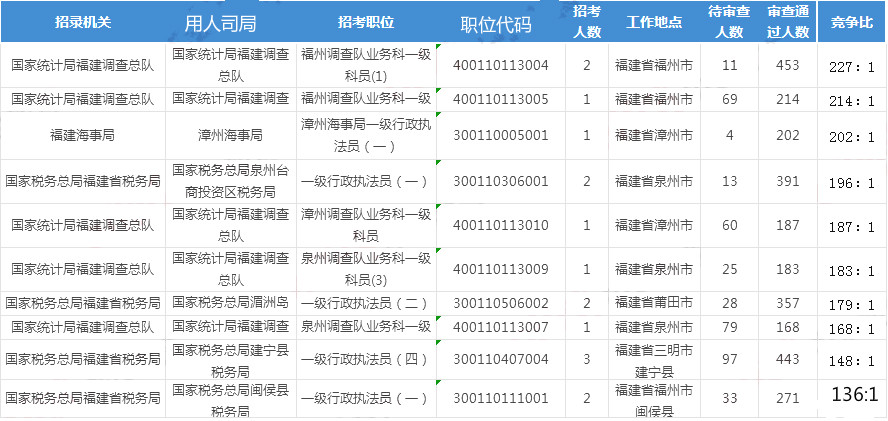The width and height of the screenshot is (888, 421).
Task: Click 国家税务总局建宁县税务局 cell
Action: [x=230, y=359]
